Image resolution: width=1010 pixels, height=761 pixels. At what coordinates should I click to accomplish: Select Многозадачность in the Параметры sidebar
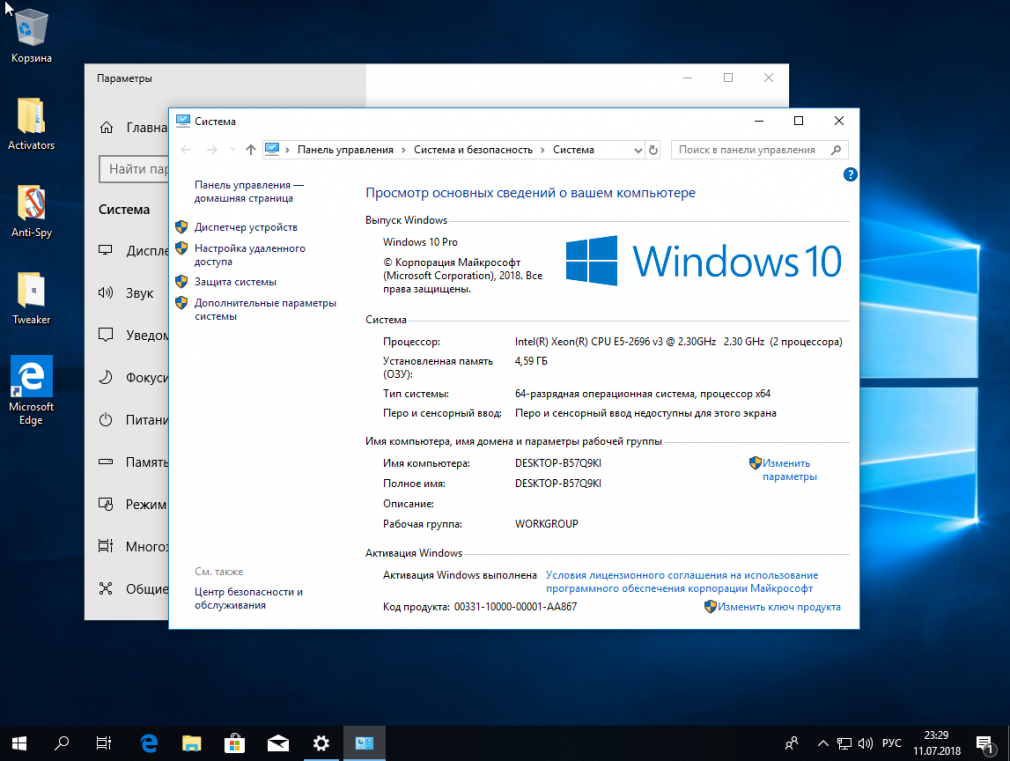(133, 546)
